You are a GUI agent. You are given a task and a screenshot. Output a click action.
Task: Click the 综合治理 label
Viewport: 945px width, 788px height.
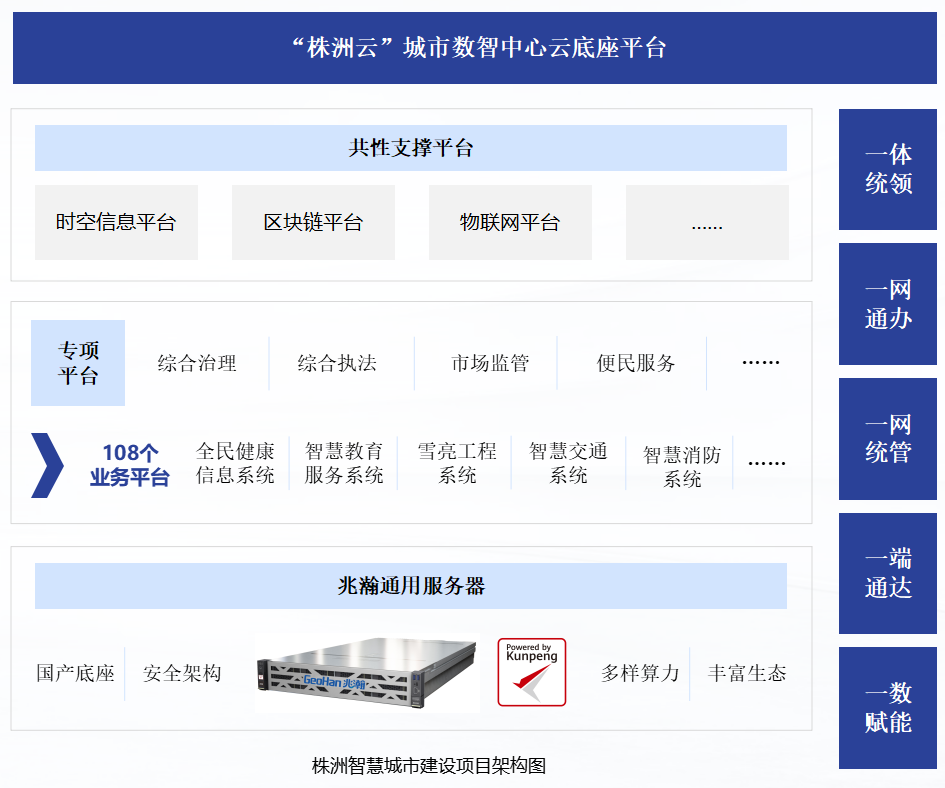(x=197, y=363)
